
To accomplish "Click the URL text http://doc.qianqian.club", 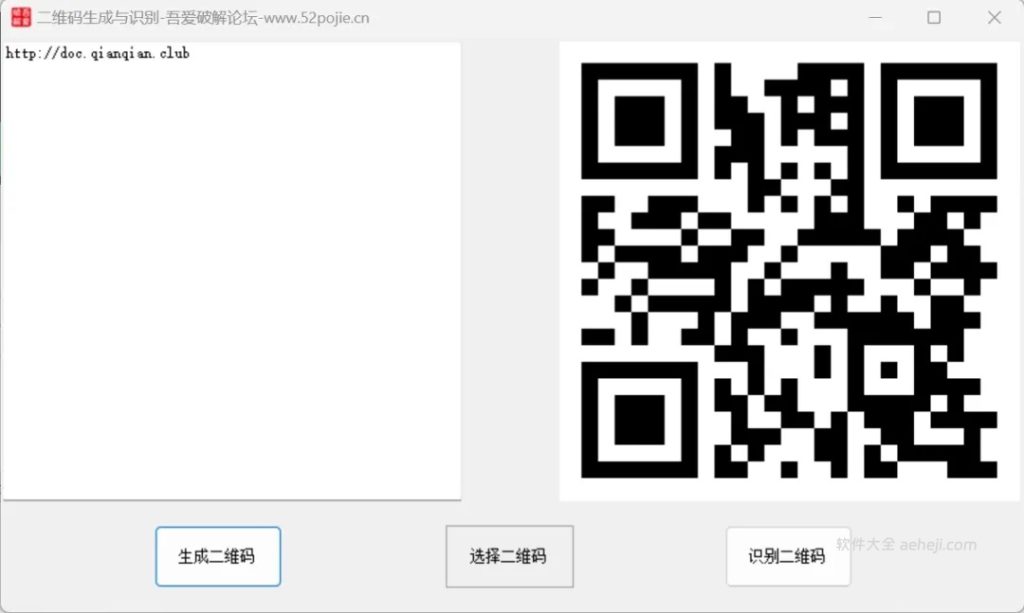I will (x=97, y=53).
